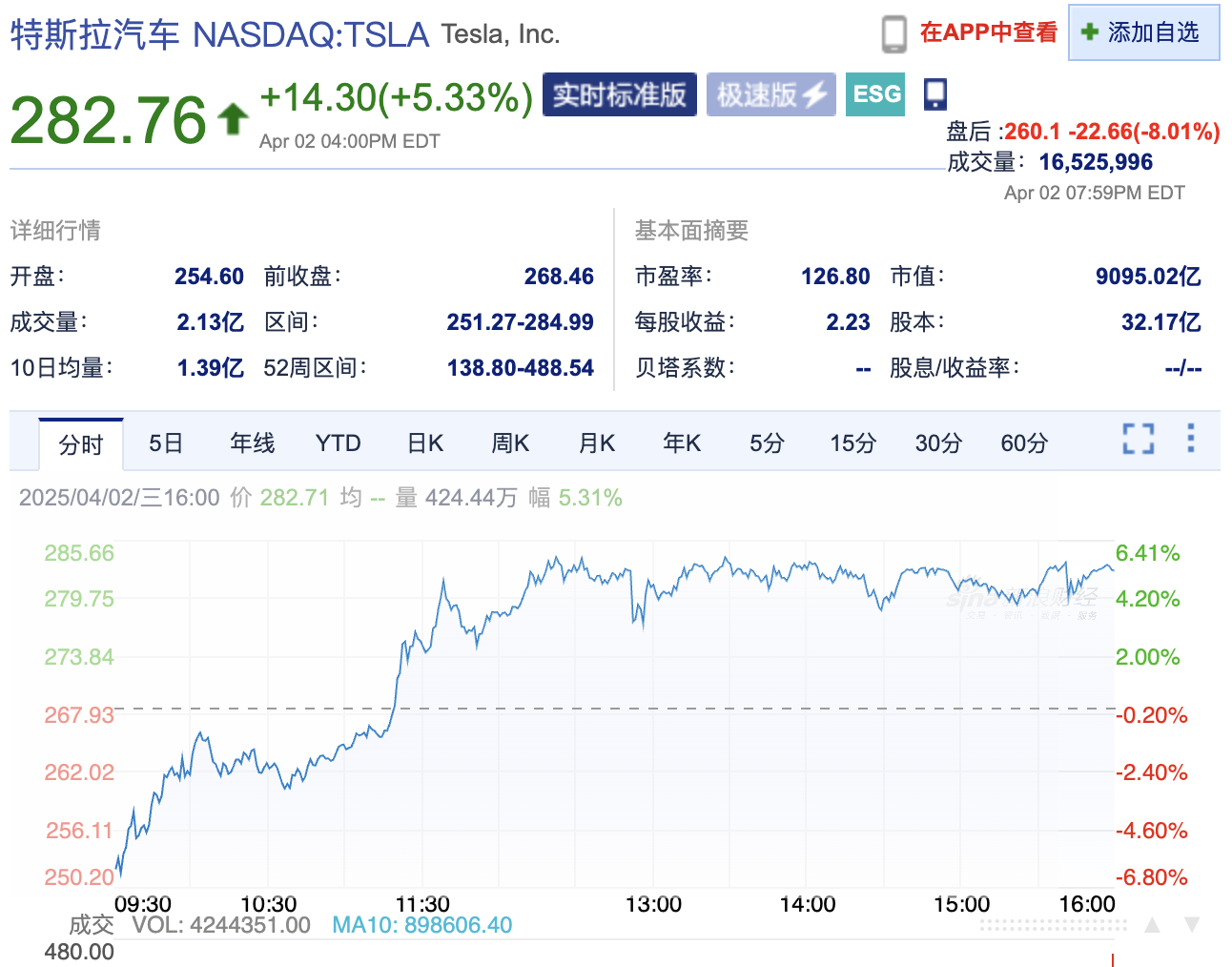The width and height of the screenshot is (1232, 967).
Task: Open the 年线 tab
Action: coord(253,443)
